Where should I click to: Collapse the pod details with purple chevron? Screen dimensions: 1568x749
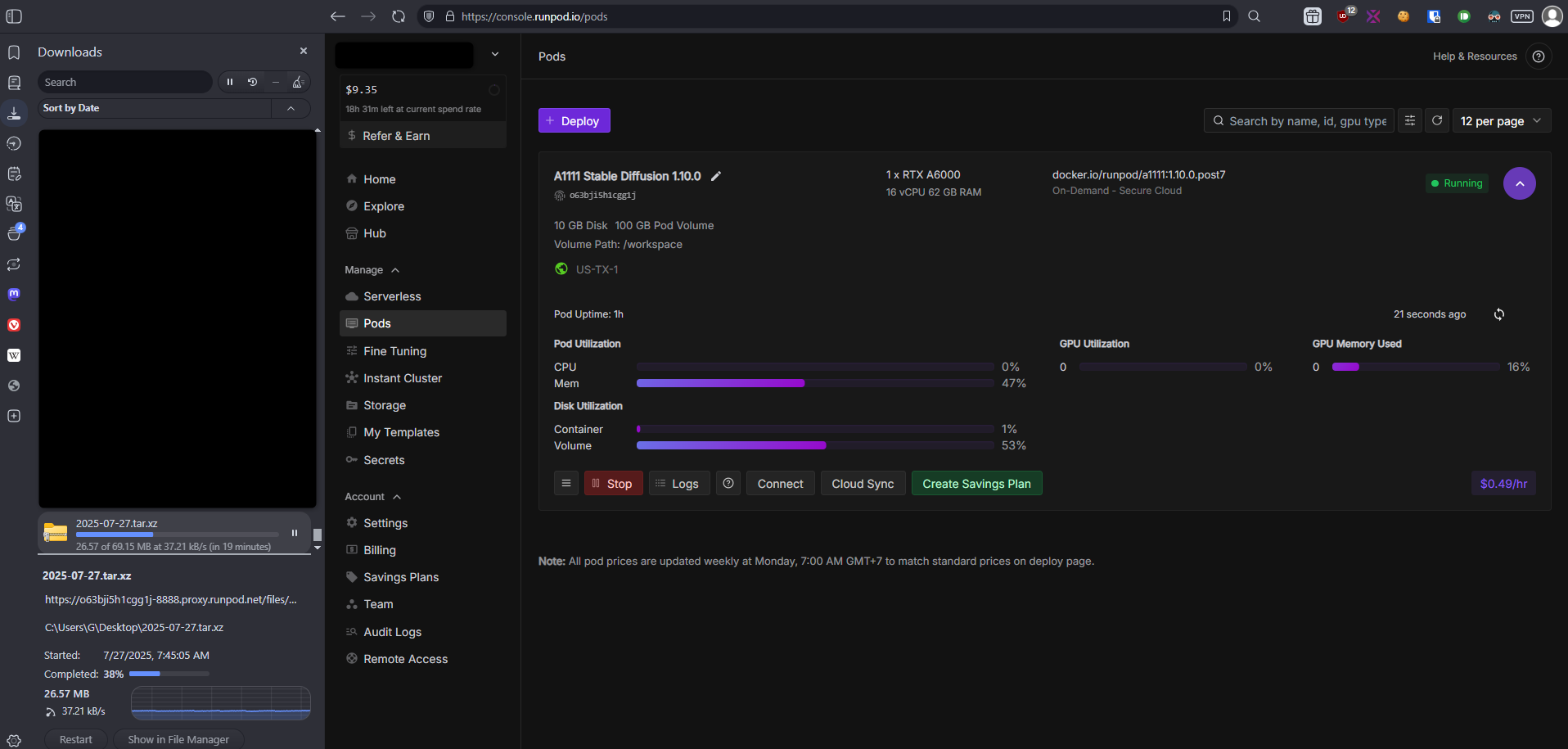coord(1519,183)
